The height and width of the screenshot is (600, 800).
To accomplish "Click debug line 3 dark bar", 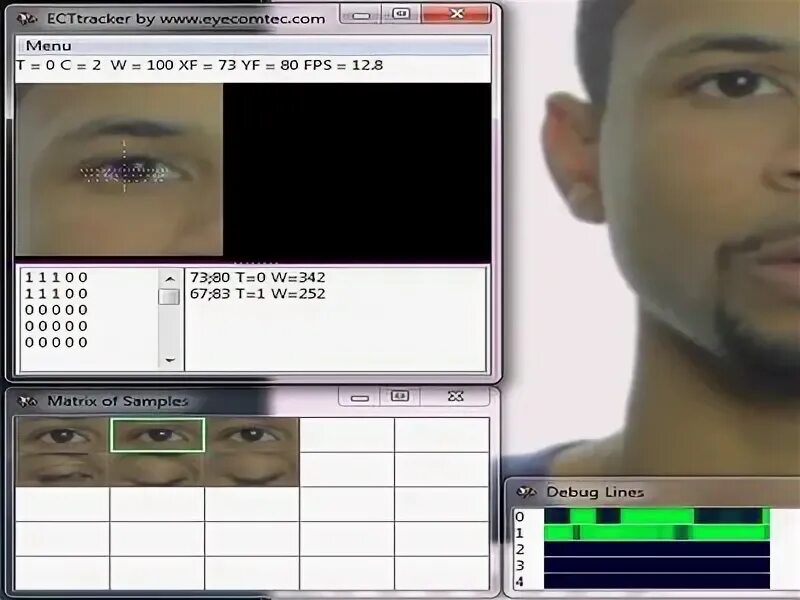I will click(x=657, y=565).
